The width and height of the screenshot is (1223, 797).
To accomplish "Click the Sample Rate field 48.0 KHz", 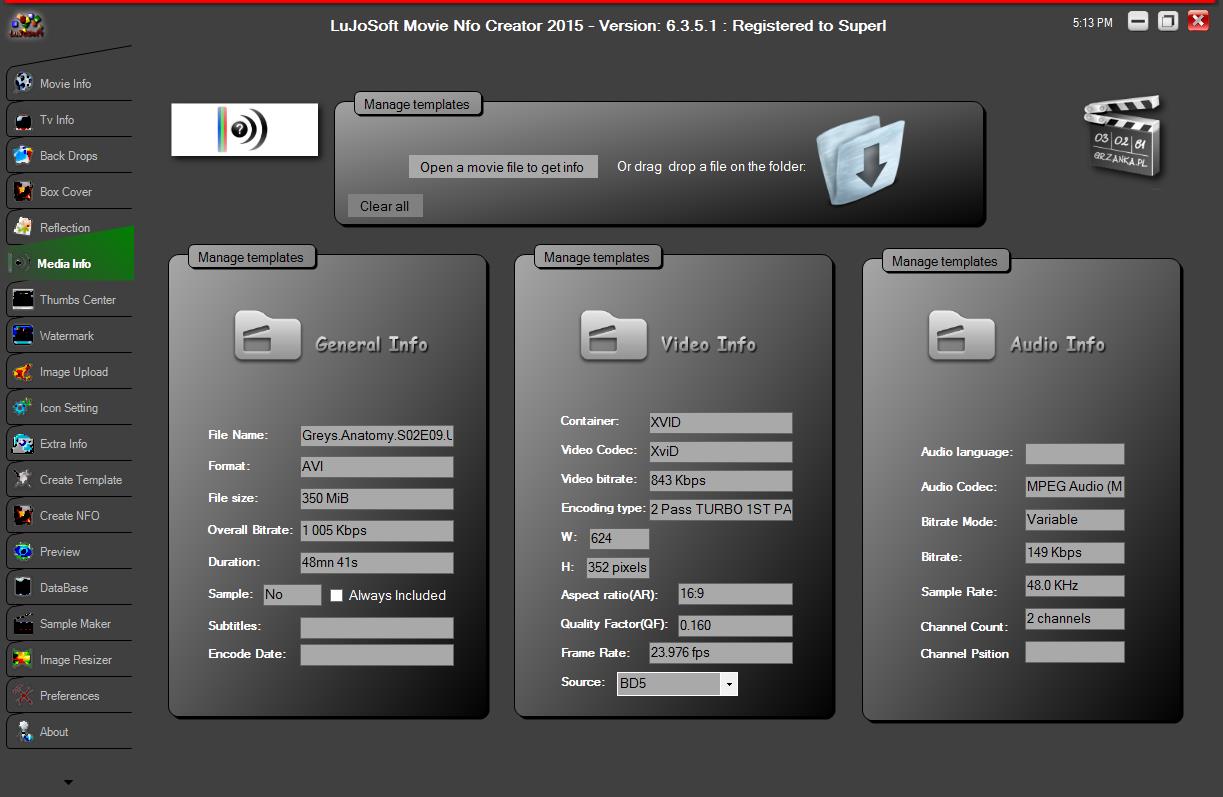I will pyautogui.click(x=1075, y=585).
